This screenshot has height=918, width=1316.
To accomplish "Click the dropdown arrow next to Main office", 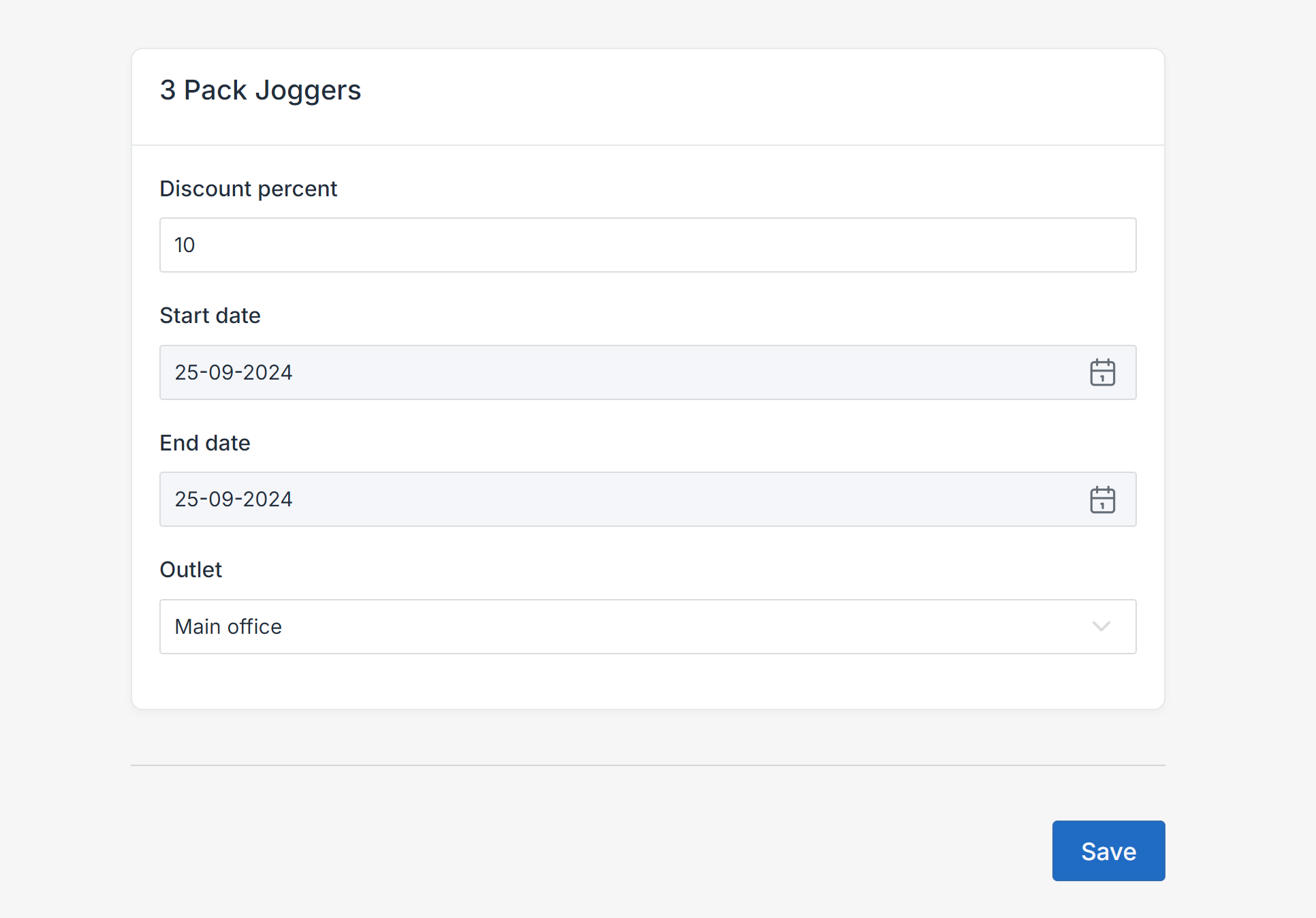I will pyautogui.click(x=1103, y=626).
